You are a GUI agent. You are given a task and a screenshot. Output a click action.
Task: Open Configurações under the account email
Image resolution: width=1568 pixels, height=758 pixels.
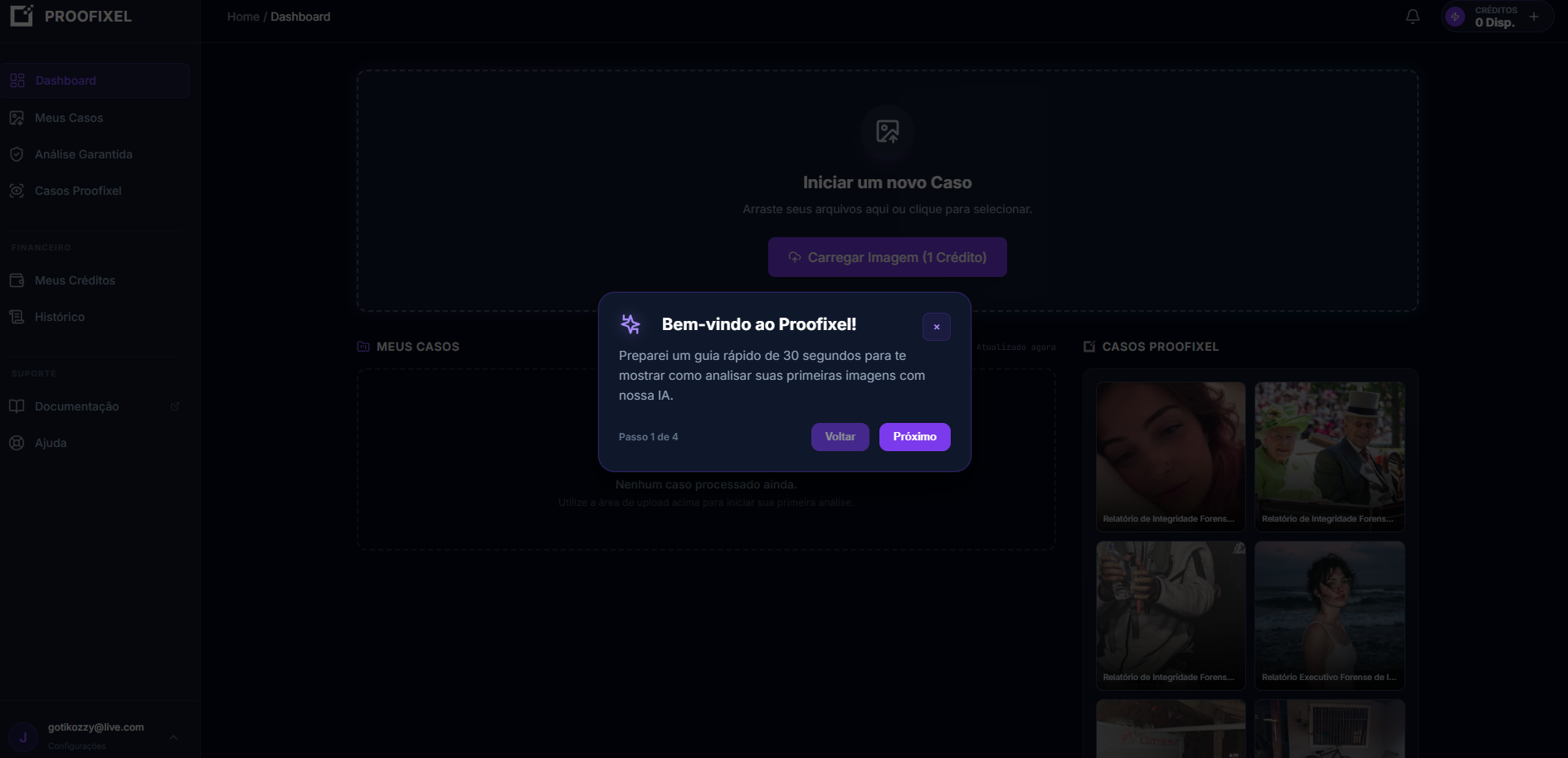(77, 746)
